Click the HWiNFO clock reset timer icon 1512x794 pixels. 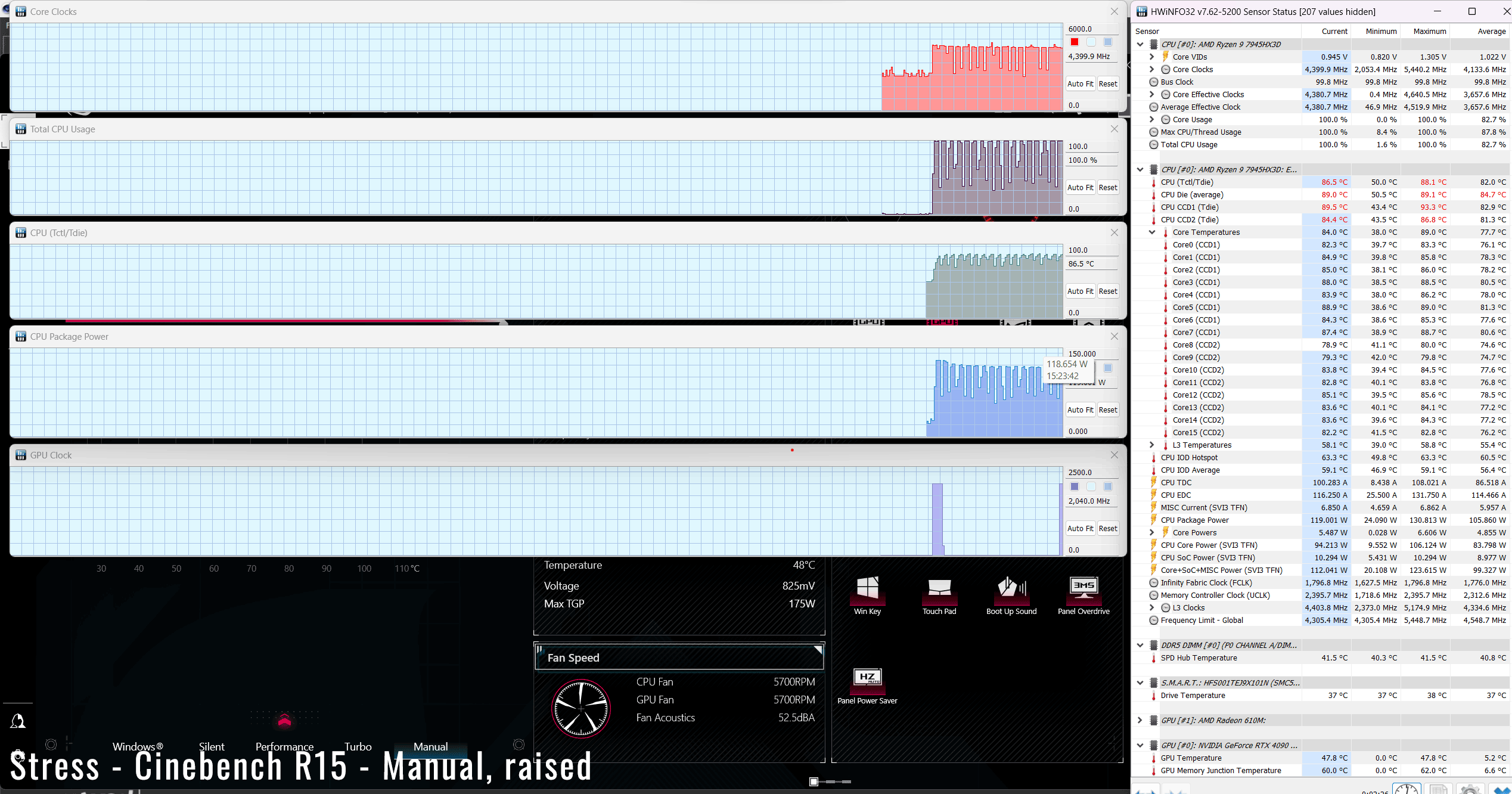click(x=1407, y=789)
